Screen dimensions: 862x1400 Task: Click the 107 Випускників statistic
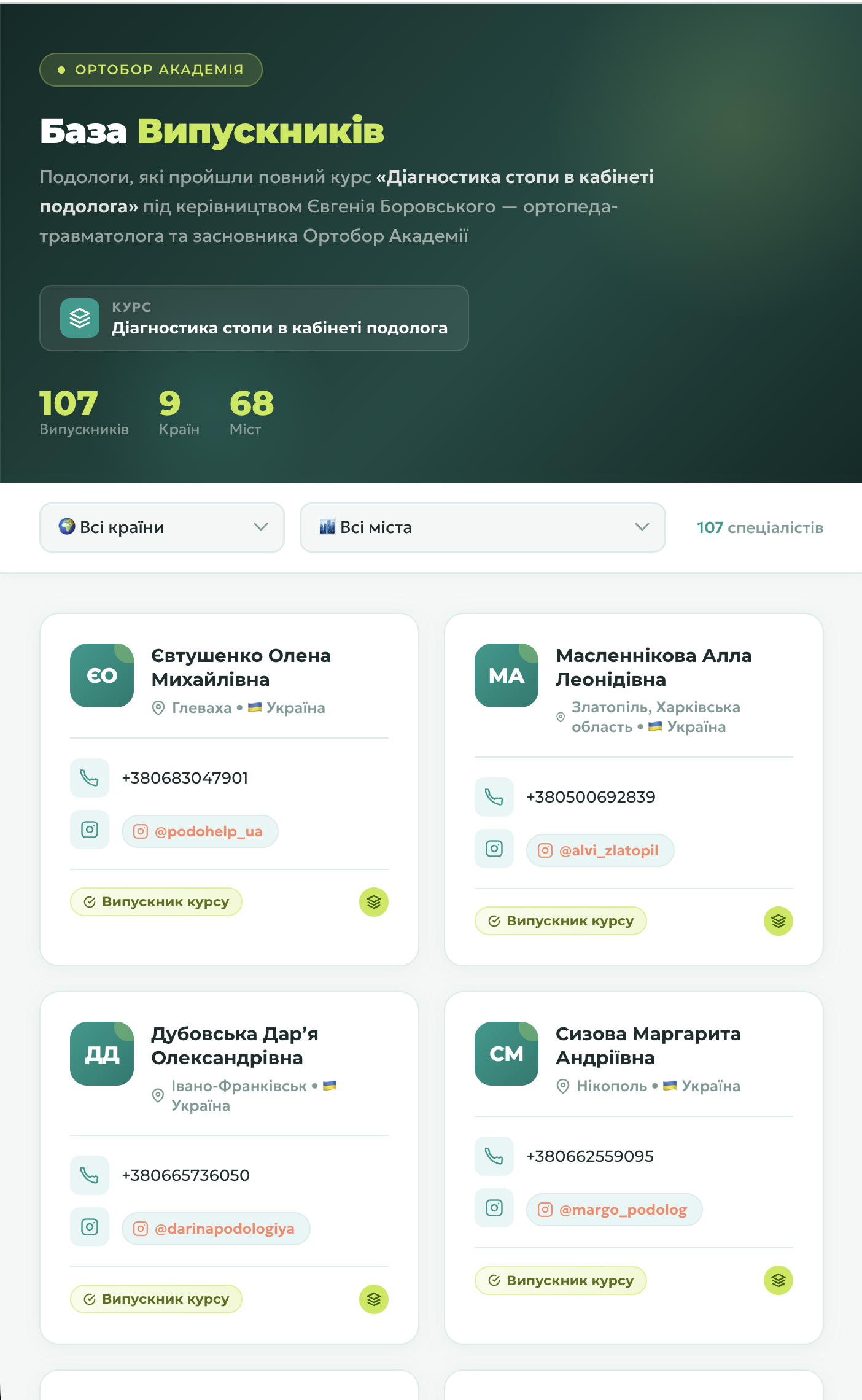(x=84, y=412)
